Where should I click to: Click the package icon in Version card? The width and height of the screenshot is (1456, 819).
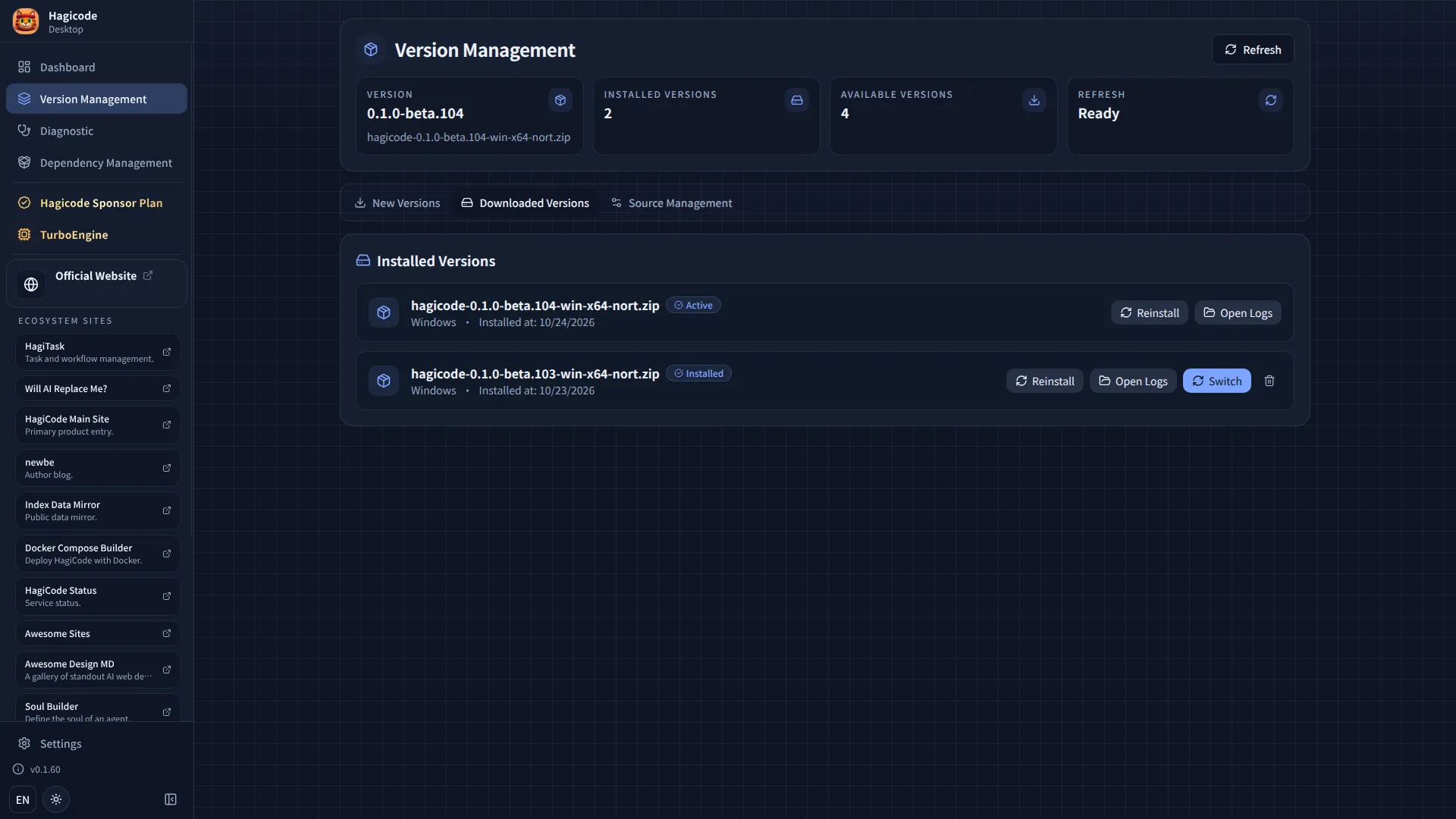(x=560, y=100)
